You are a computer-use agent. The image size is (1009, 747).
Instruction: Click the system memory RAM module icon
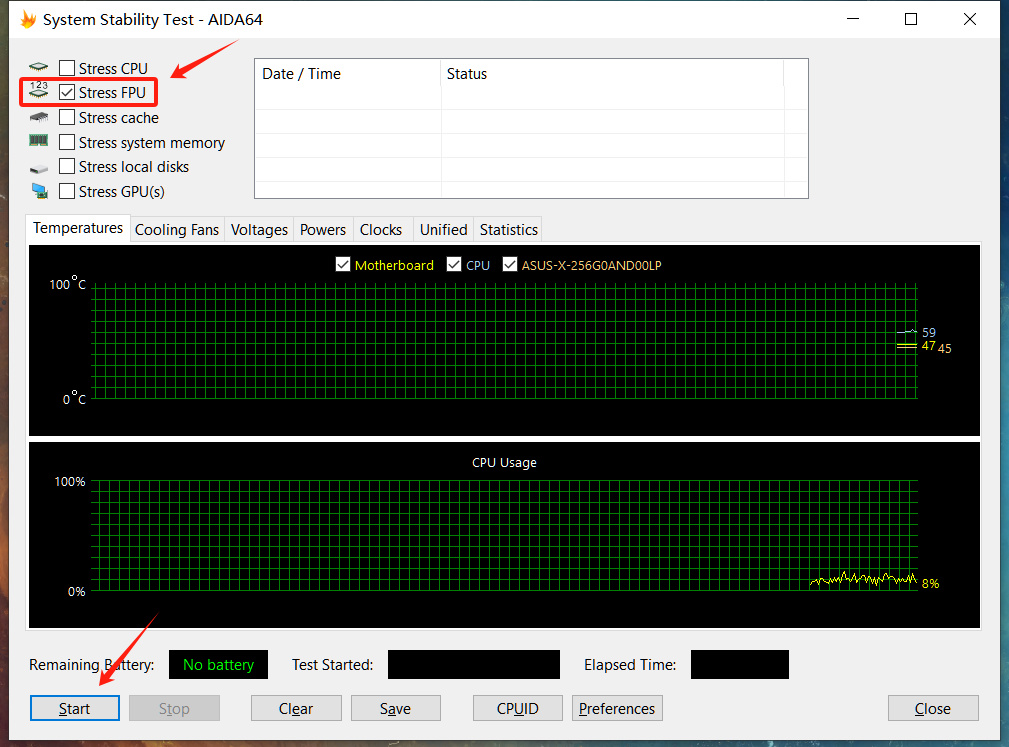coord(39,140)
